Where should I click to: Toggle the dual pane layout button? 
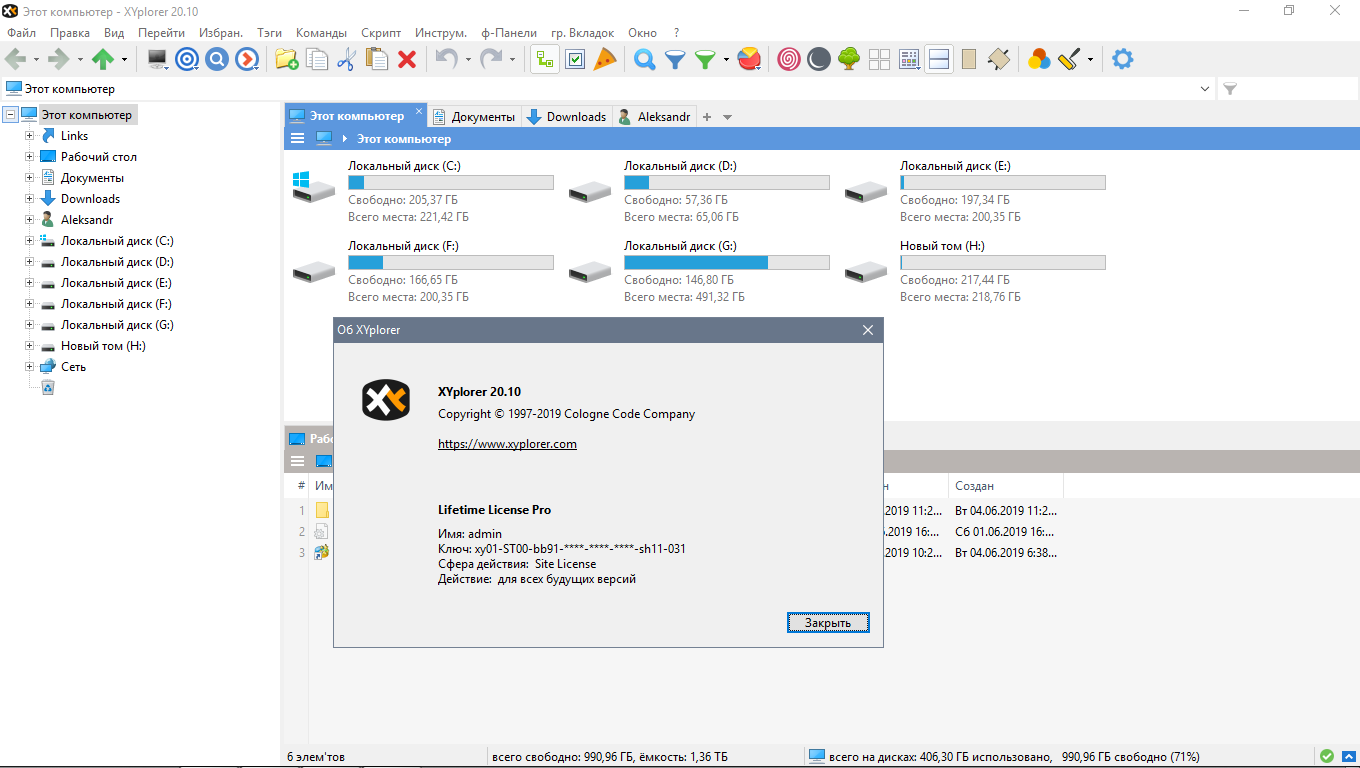(x=938, y=60)
